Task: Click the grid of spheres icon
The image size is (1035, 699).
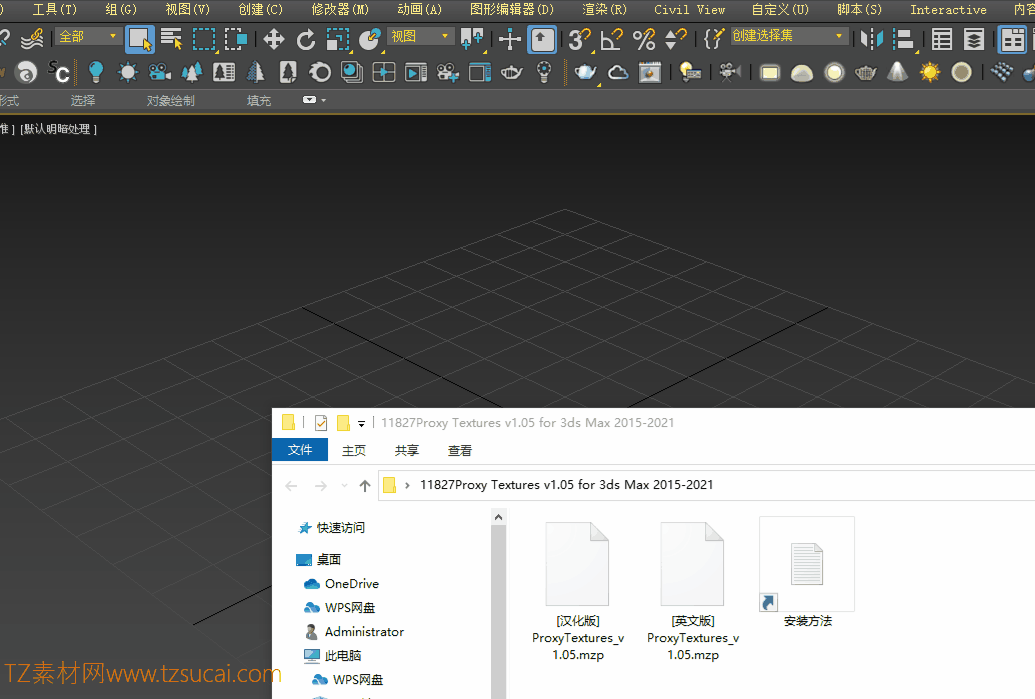Action: click(1001, 71)
